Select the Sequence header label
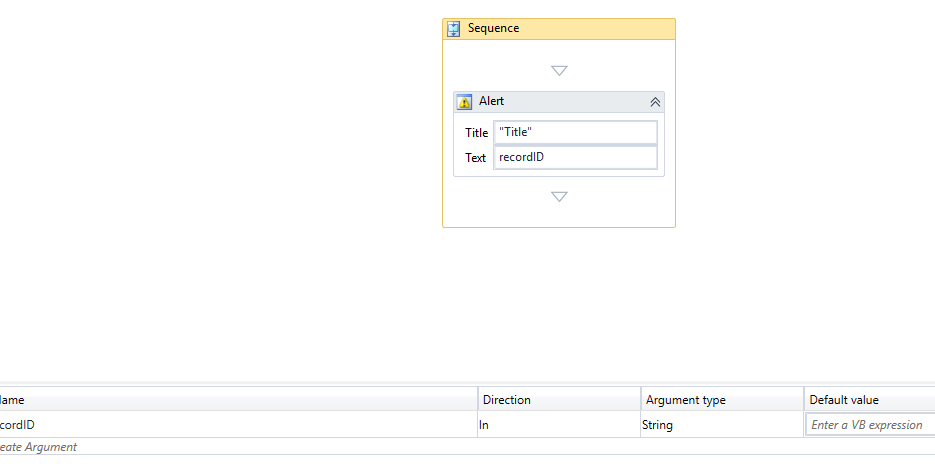The height and width of the screenshot is (464, 935). coord(493,28)
